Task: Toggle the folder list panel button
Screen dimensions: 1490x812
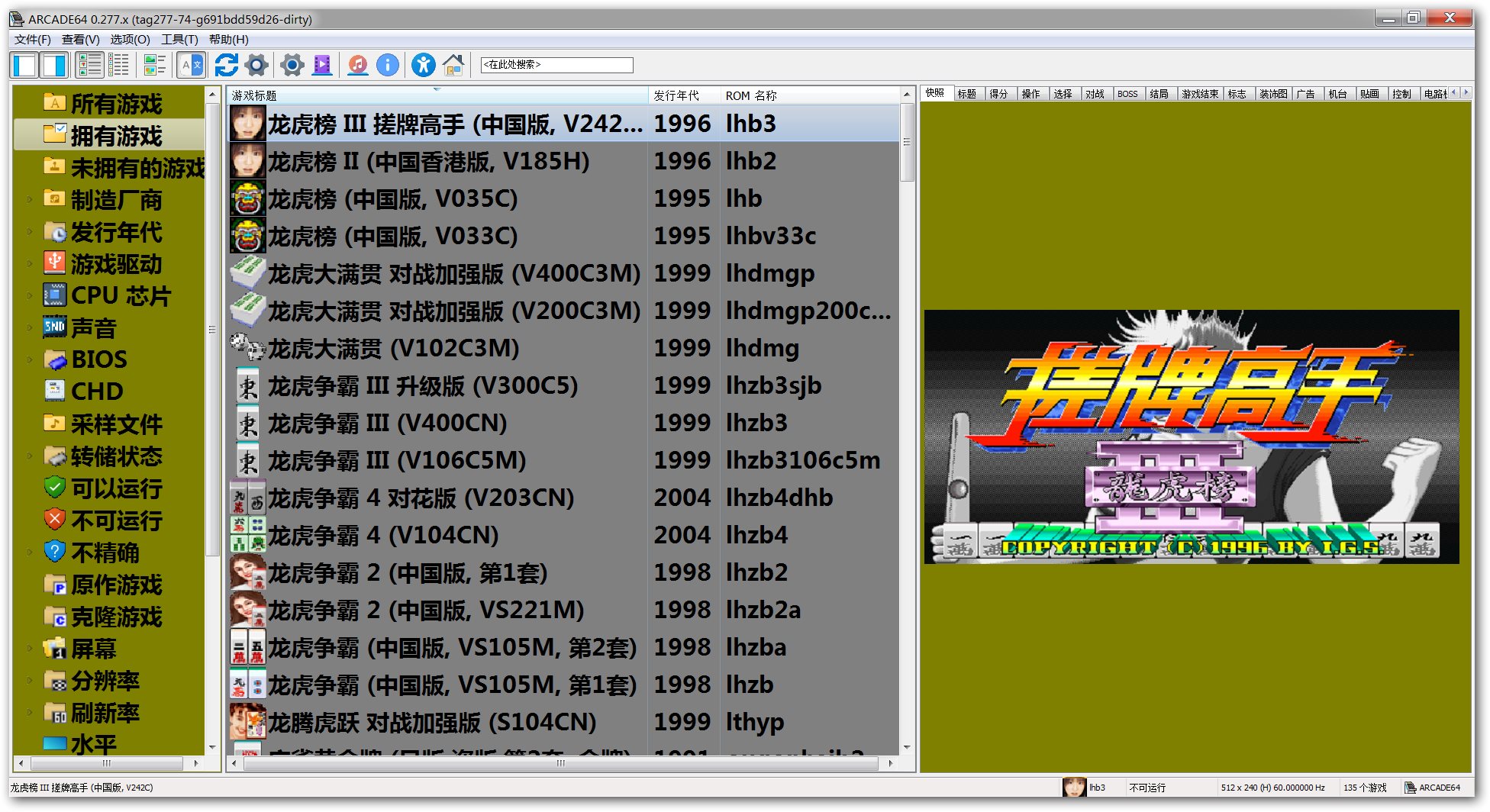Action: (25, 66)
